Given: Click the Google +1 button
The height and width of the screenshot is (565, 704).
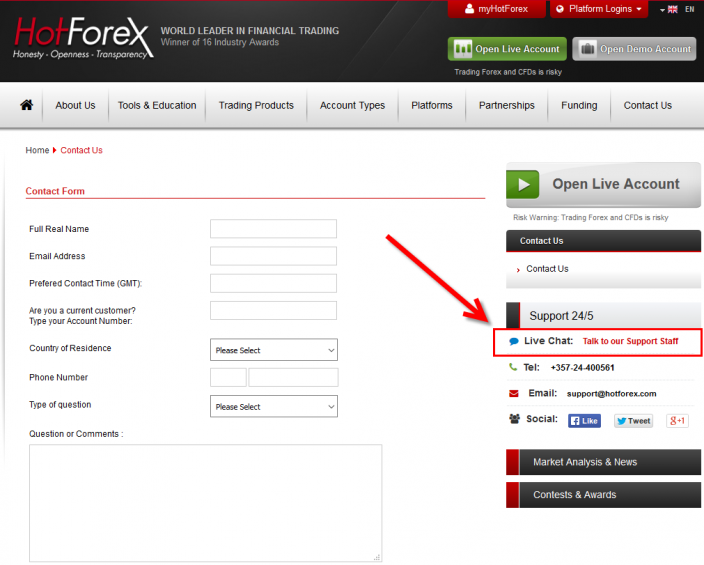Looking at the screenshot, I should [x=677, y=421].
